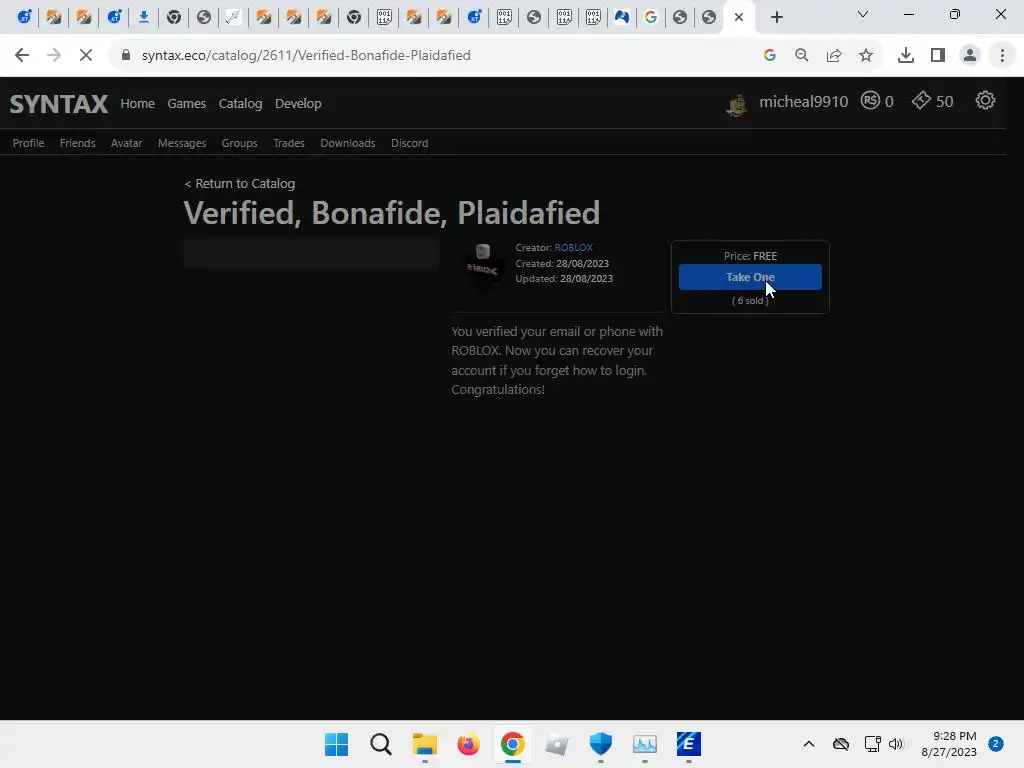Click 'Created: 28/08/2023' text
Image resolution: width=1024 pixels, height=768 pixels.
(x=562, y=263)
